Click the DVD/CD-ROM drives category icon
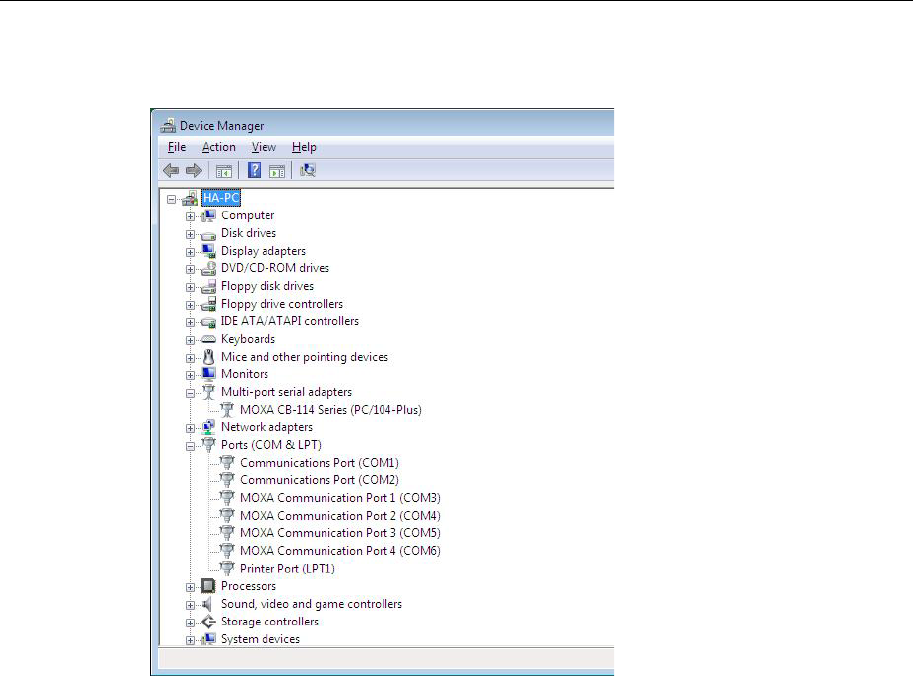The width and height of the screenshot is (913, 676). tap(208, 268)
